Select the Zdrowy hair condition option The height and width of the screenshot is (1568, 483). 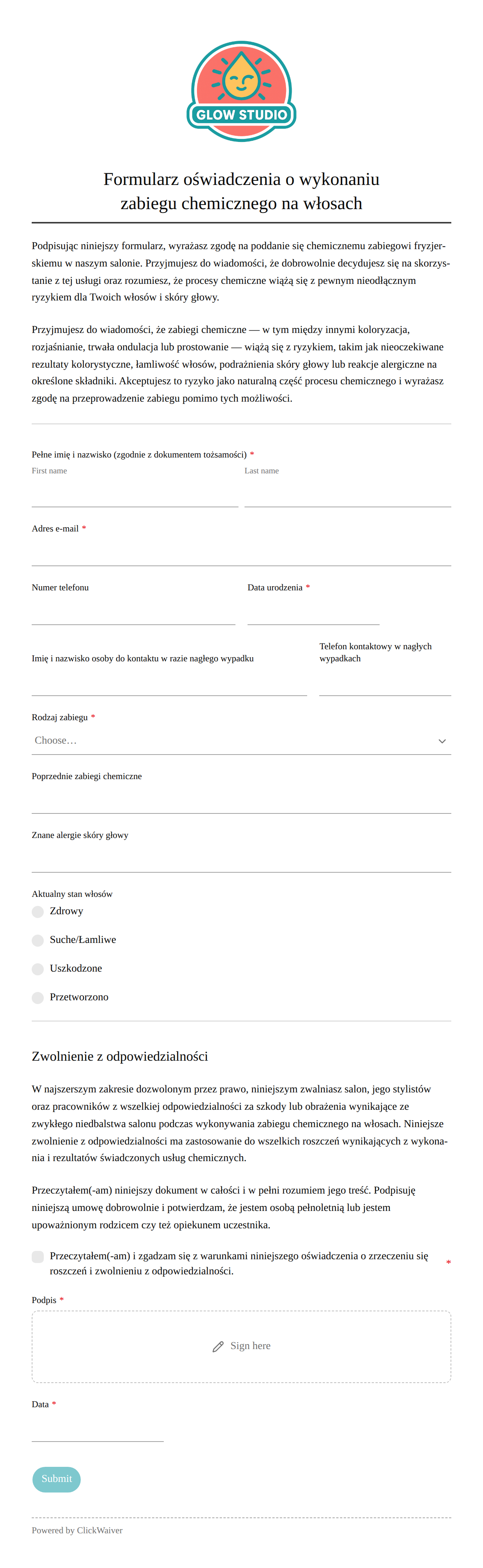[x=38, y=911]
